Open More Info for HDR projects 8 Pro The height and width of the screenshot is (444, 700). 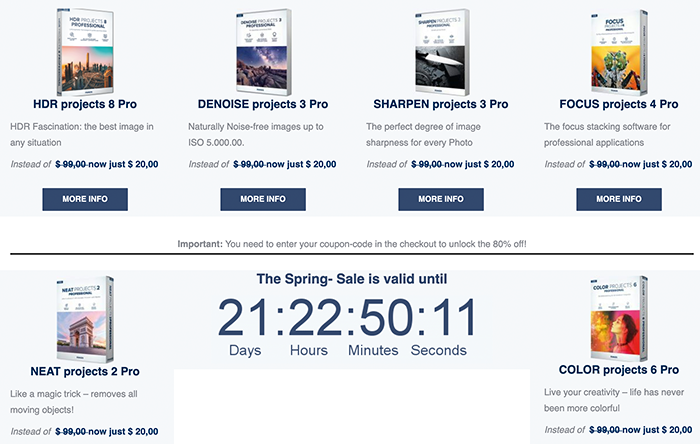[x=85, y=199]
